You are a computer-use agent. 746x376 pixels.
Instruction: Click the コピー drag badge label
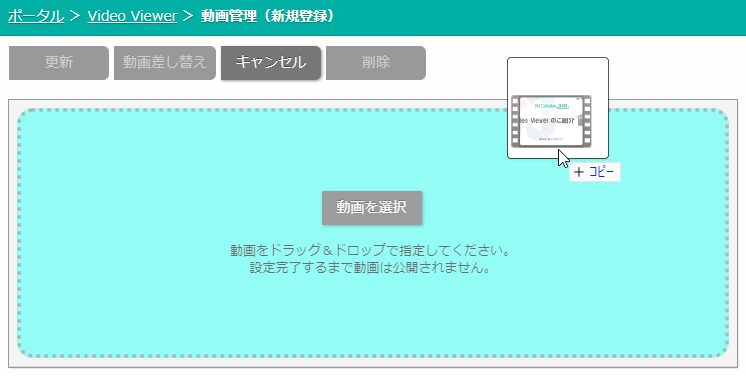click(x=601, y=172)
